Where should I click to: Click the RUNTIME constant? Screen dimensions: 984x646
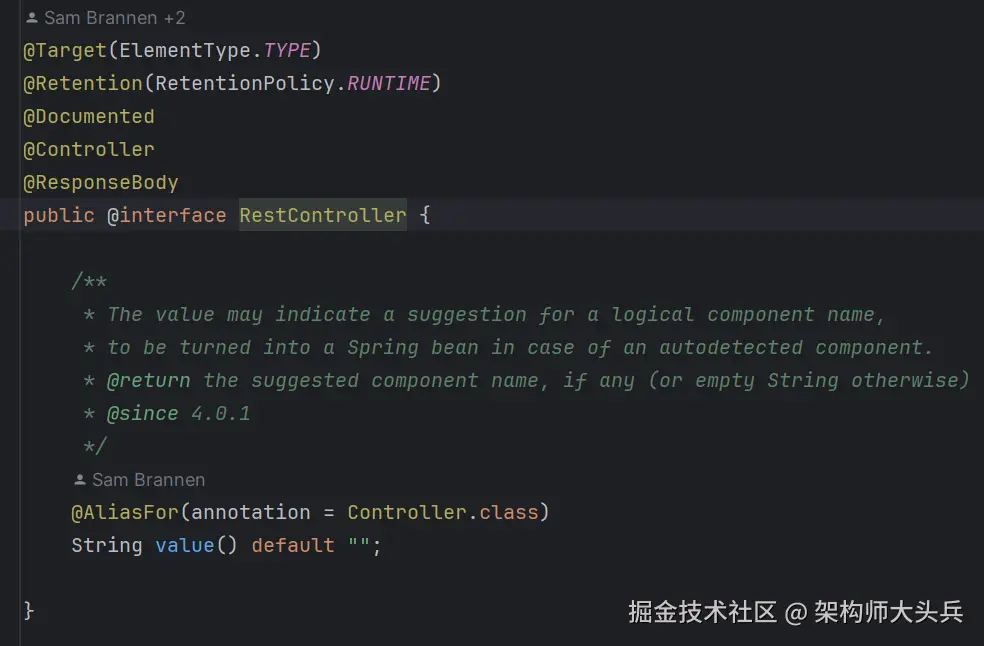click(388, 83)
